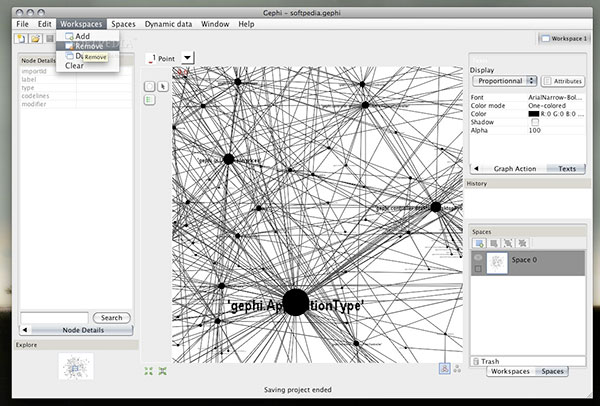Click the green list tool icon

[149, 100]
